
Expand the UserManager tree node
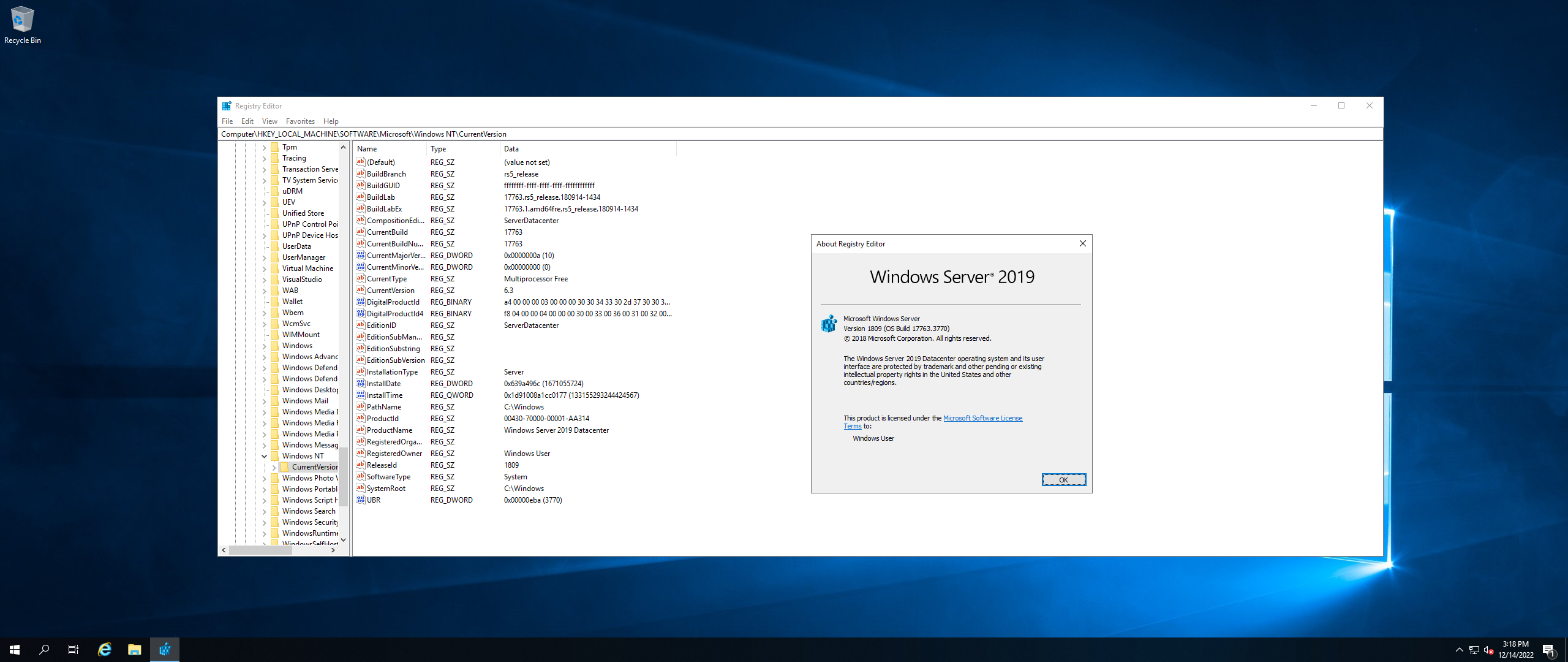265,257
